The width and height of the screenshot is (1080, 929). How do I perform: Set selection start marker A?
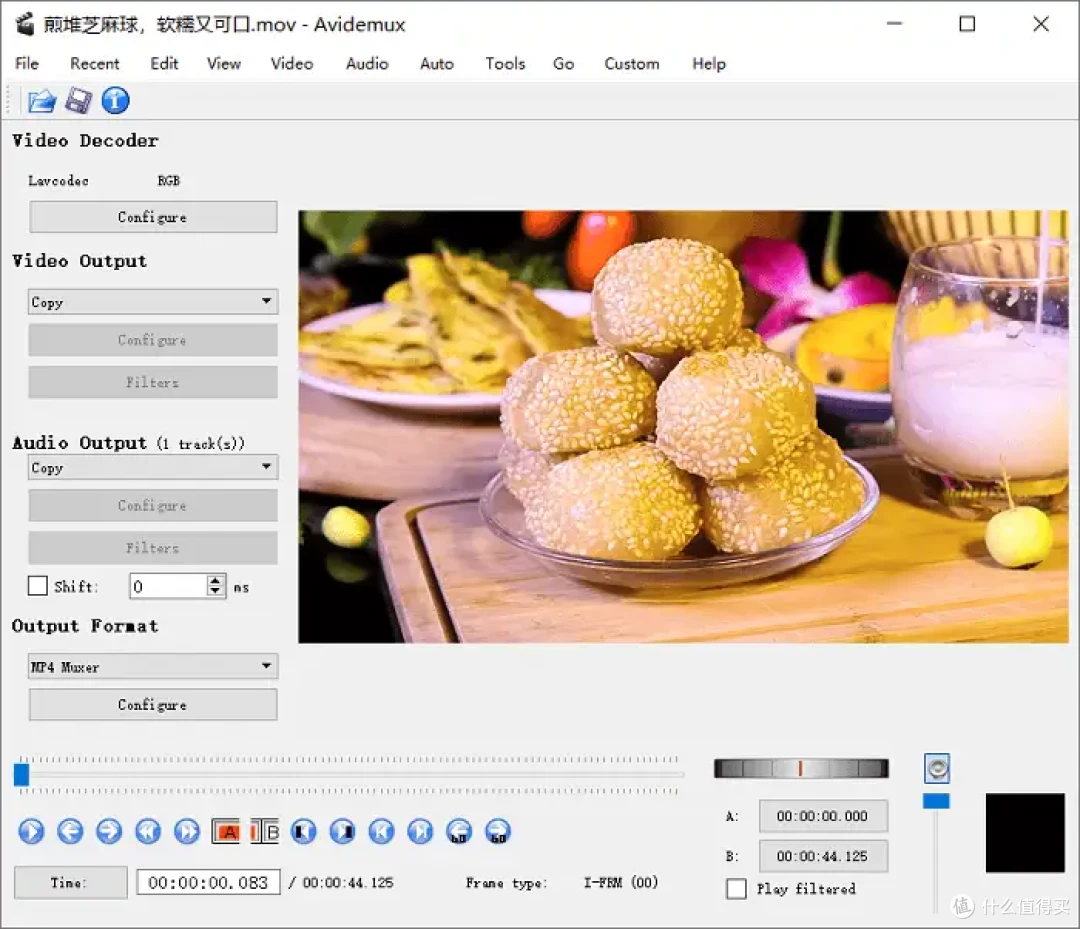pyautogui.click(x=226, y=832)
